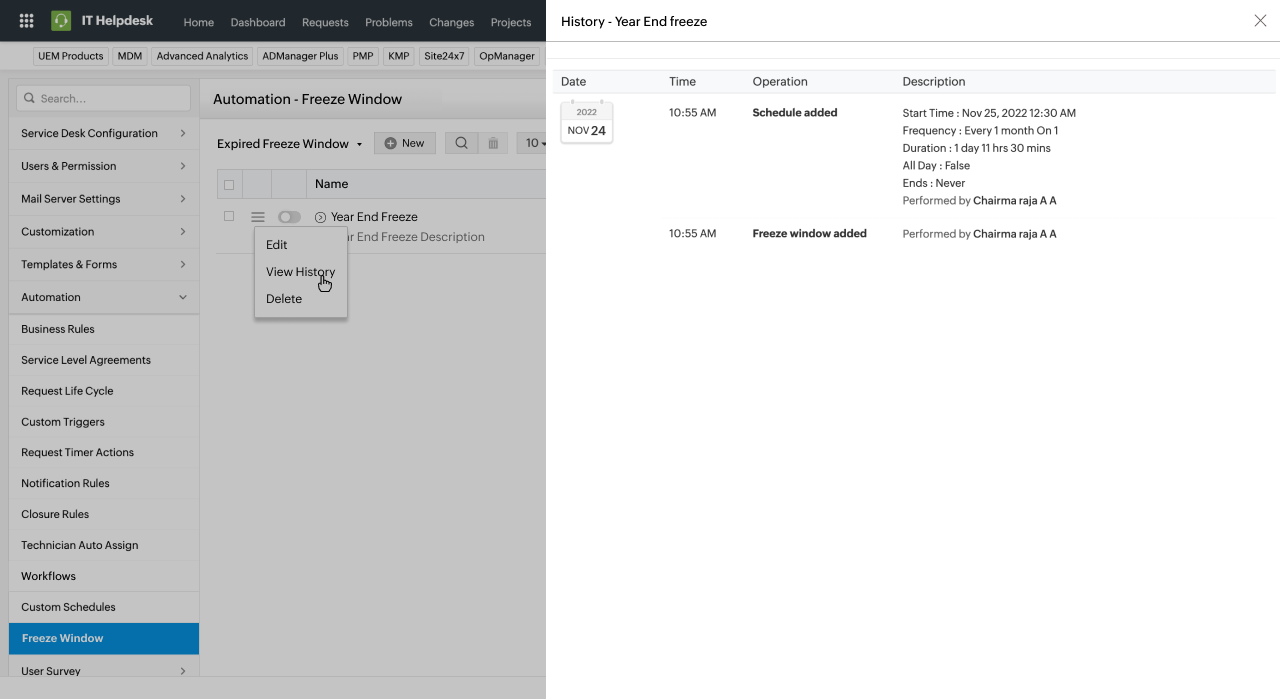The image size is (1280, 699).
Task: Open the hamburger actions menu for row
Action: [x=258, y=217]
